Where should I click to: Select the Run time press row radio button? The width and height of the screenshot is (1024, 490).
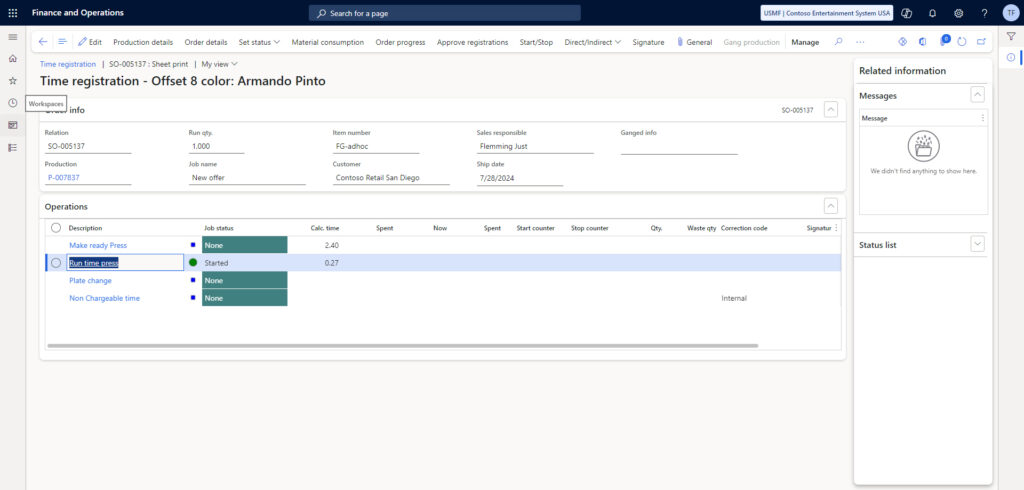coord(56,263)
